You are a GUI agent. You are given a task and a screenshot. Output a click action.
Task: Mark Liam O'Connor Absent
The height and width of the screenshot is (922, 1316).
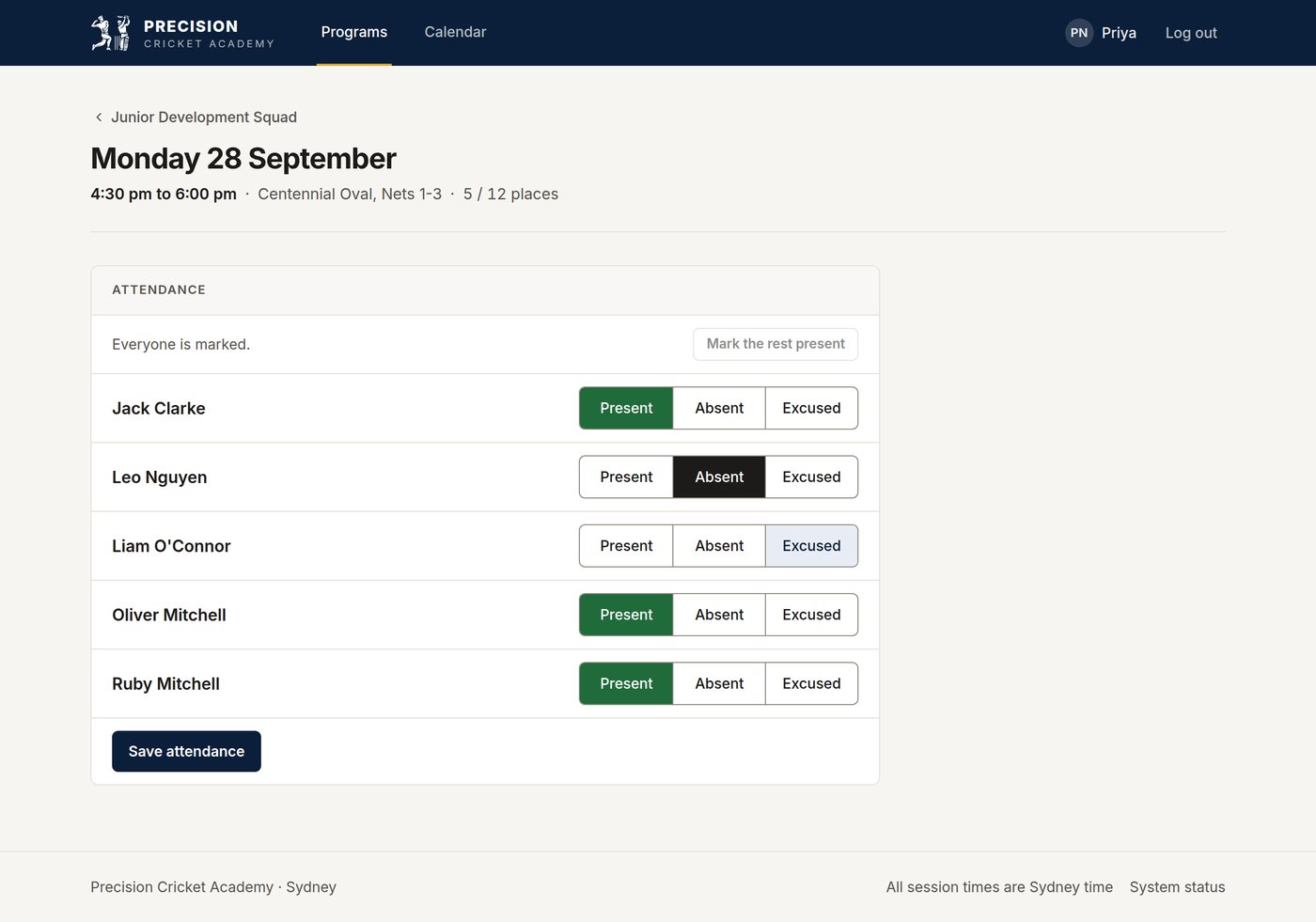coord(719,546)
